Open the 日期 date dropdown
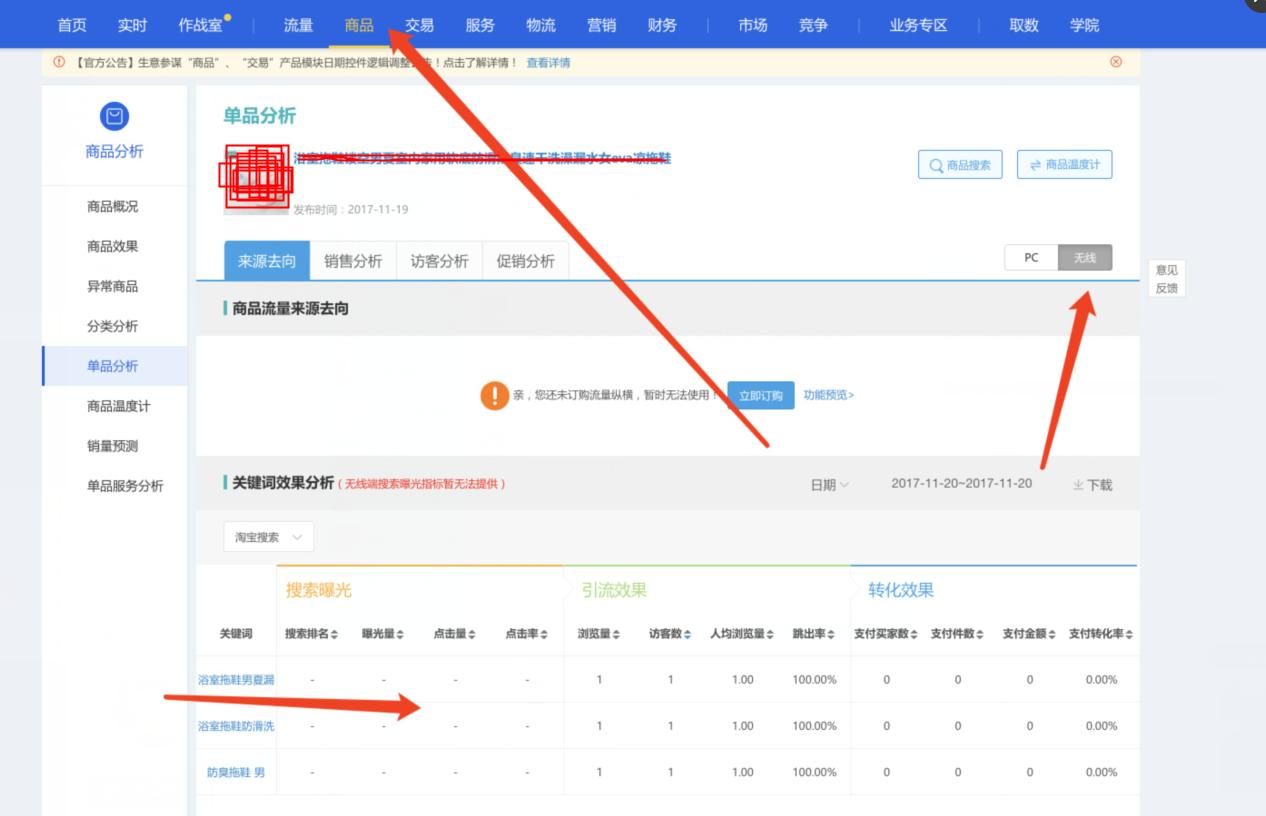 830,484
